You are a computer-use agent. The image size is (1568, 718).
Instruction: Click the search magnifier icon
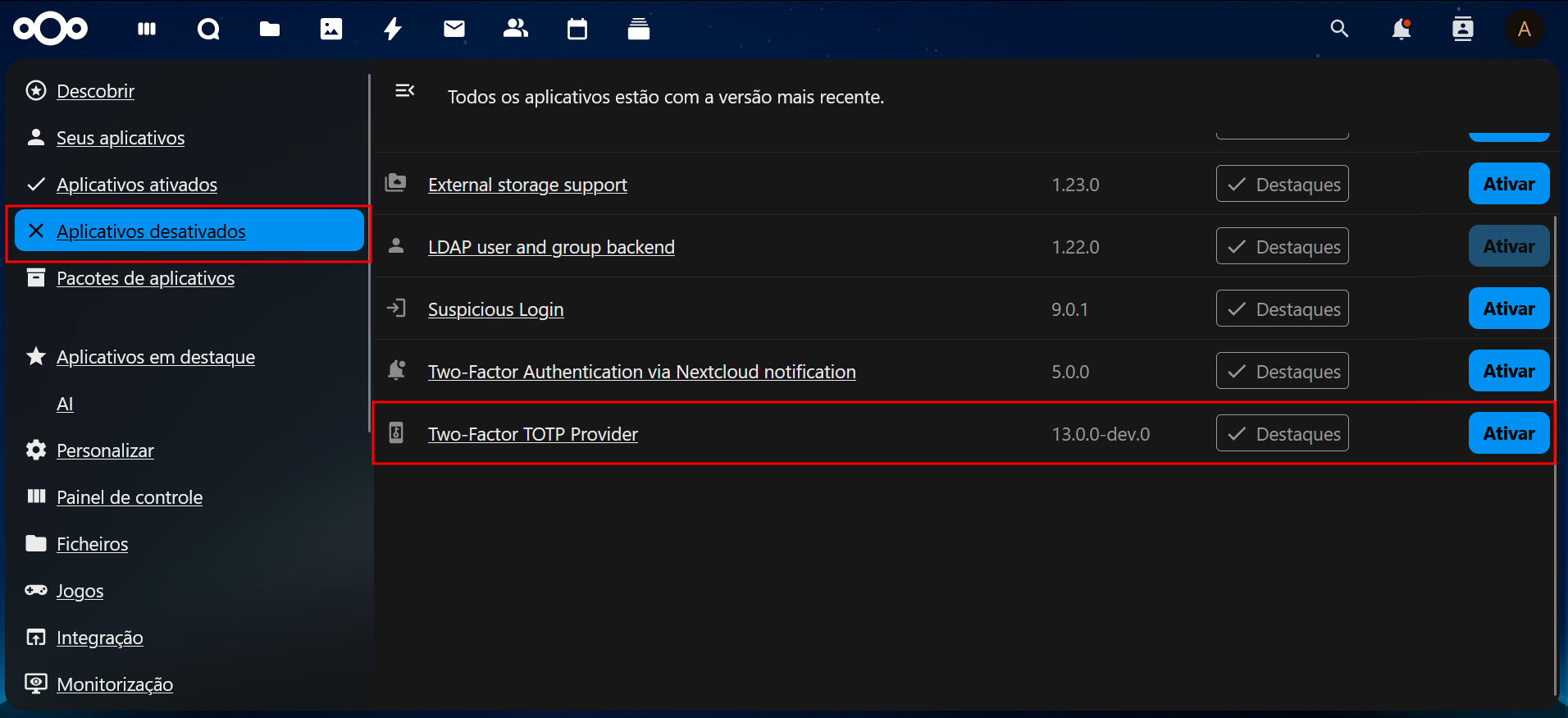pyautogui.click(x=1339, y=30)
